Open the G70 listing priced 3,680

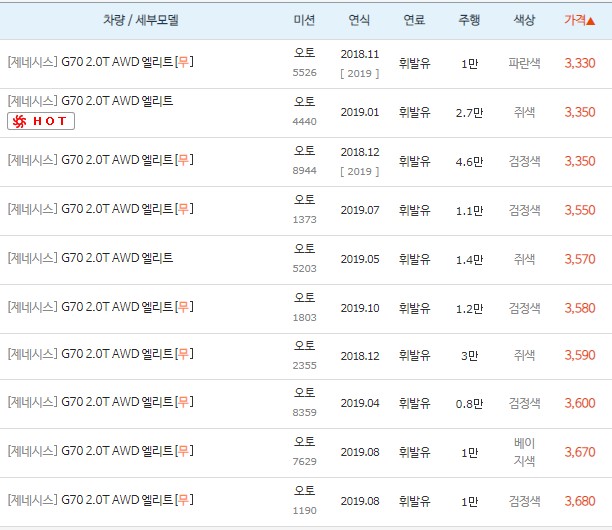100,500
